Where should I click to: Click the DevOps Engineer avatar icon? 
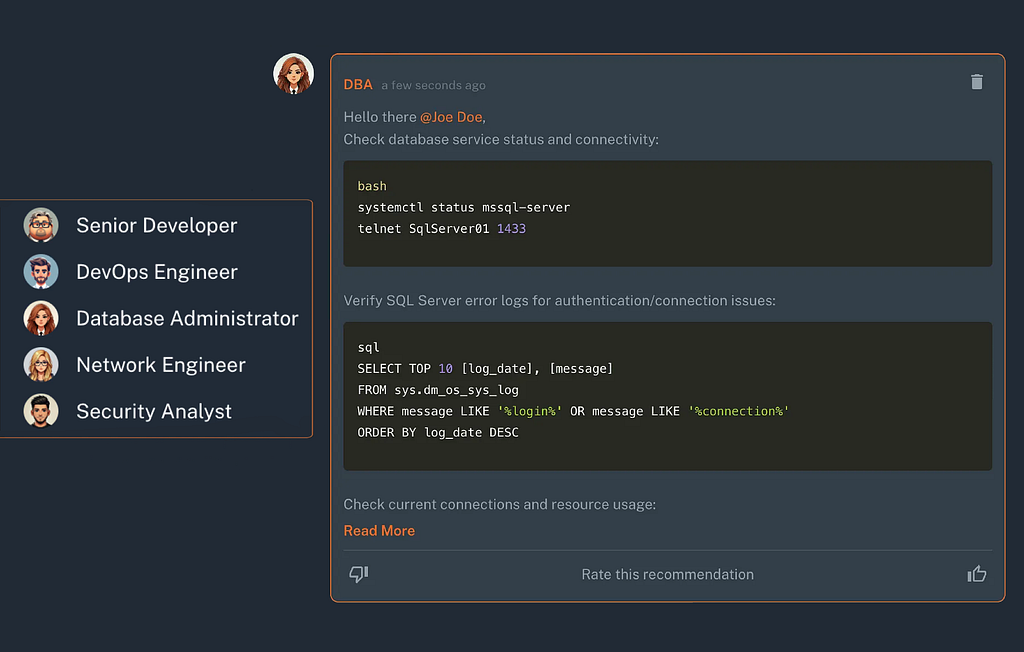tap(41, 272)
